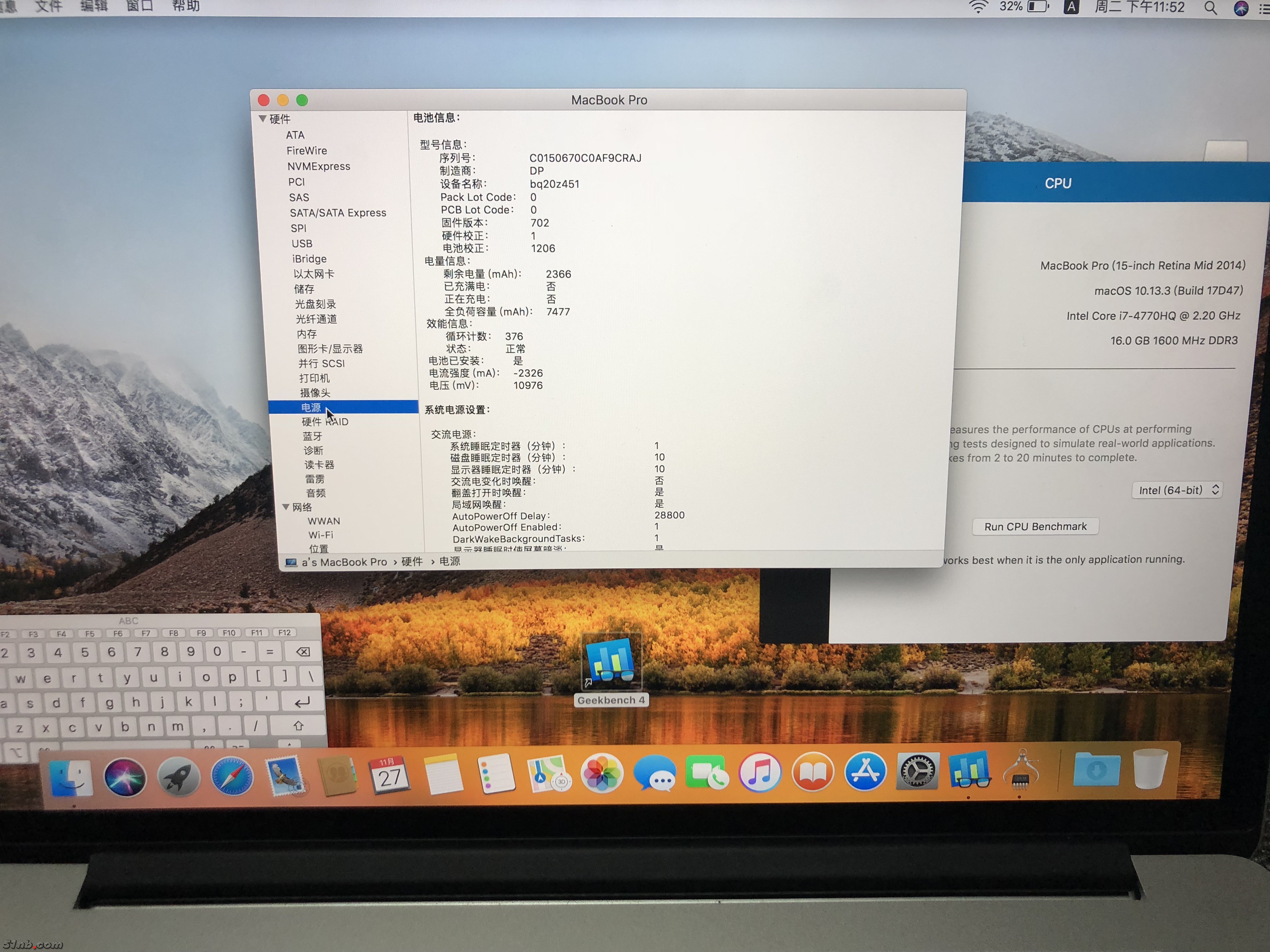Open iTunes music icon in Dock
The height and width of the screenshot is (952, 1270).
[760, 772]
